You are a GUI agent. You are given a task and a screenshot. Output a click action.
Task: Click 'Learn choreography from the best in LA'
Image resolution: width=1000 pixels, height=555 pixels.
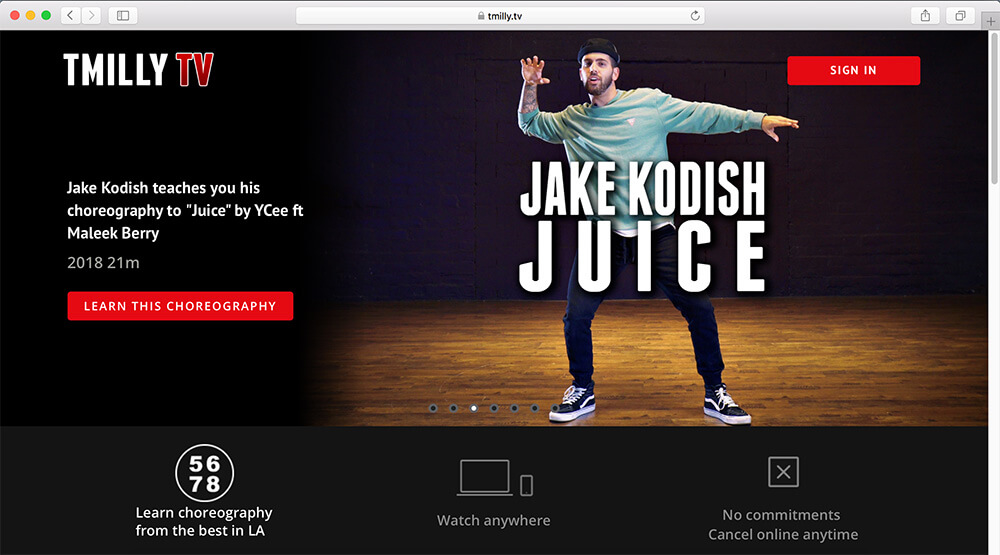click(203, 522)
